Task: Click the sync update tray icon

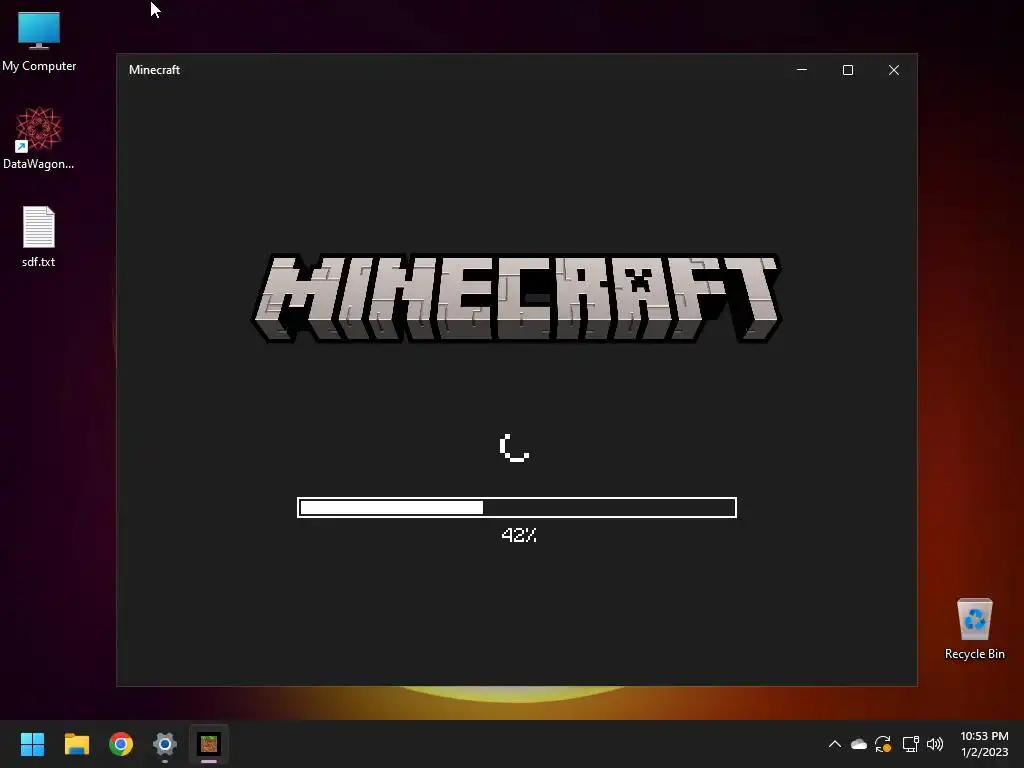Action: (883, 744)
